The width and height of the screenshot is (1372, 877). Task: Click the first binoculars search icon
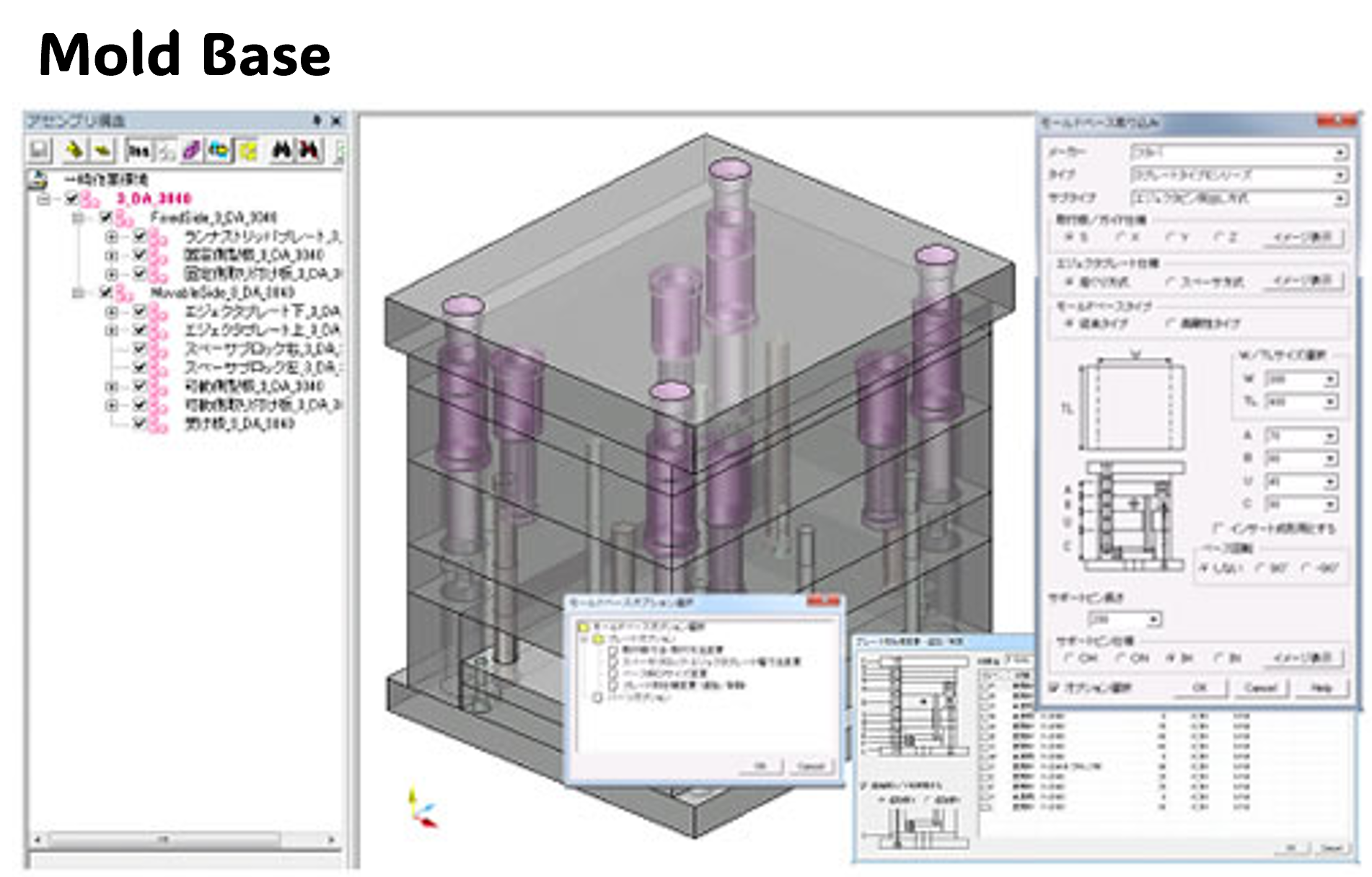281,150
